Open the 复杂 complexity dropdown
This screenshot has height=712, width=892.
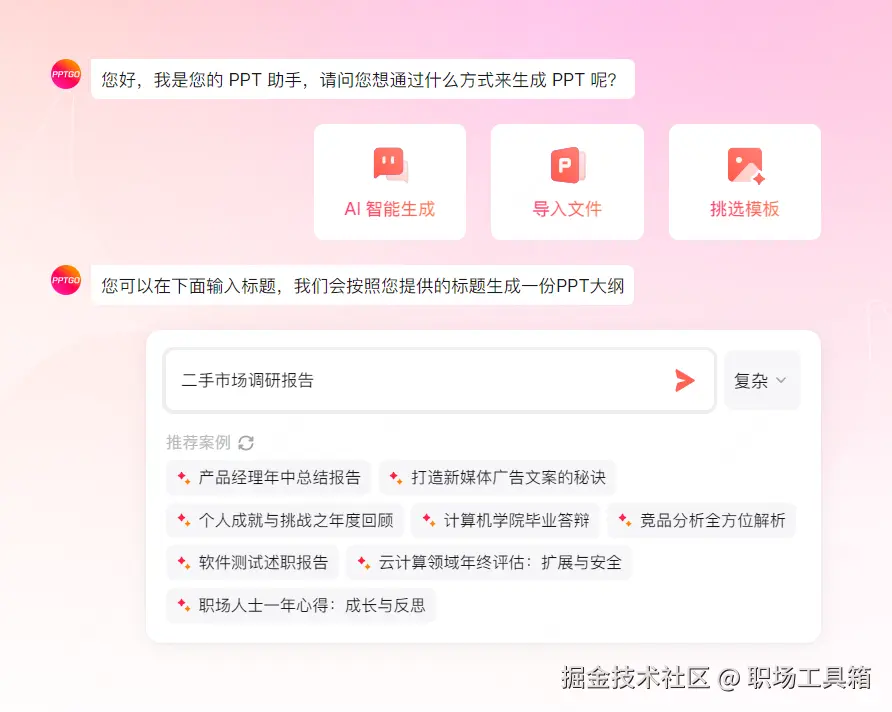[x=762, y=380]
